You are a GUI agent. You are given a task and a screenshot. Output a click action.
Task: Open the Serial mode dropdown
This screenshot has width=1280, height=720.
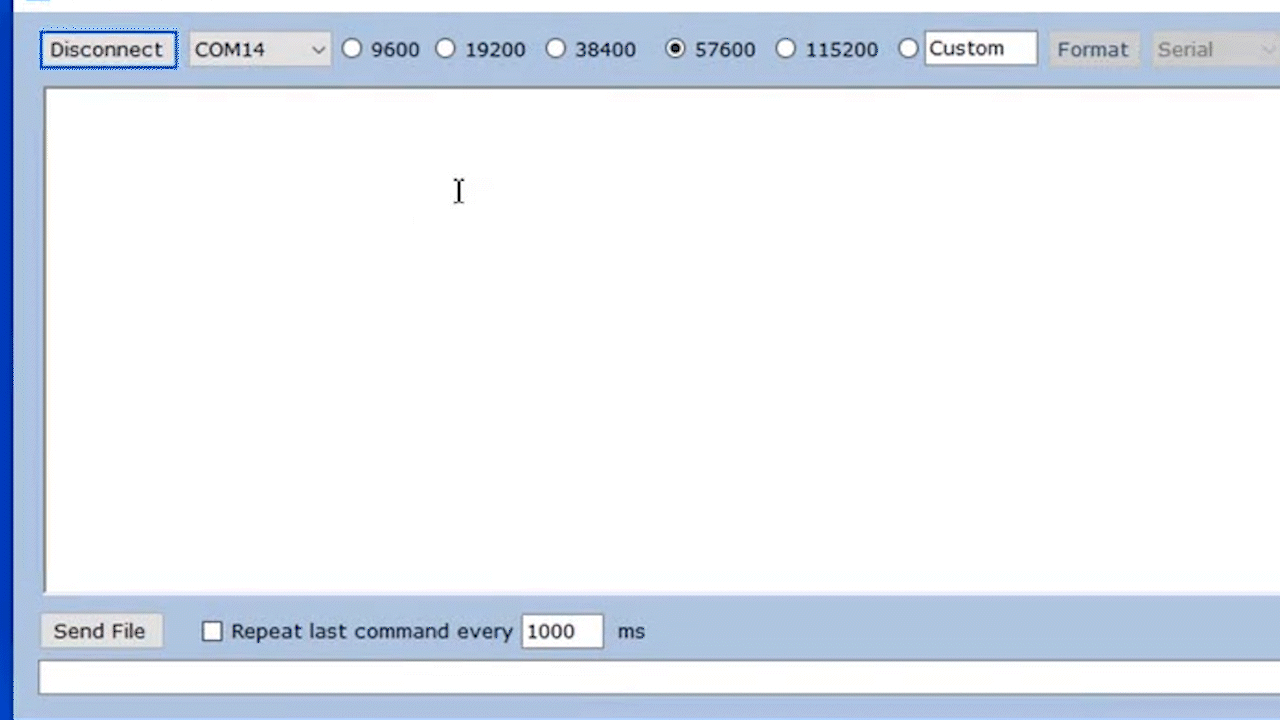[1216, 49]
